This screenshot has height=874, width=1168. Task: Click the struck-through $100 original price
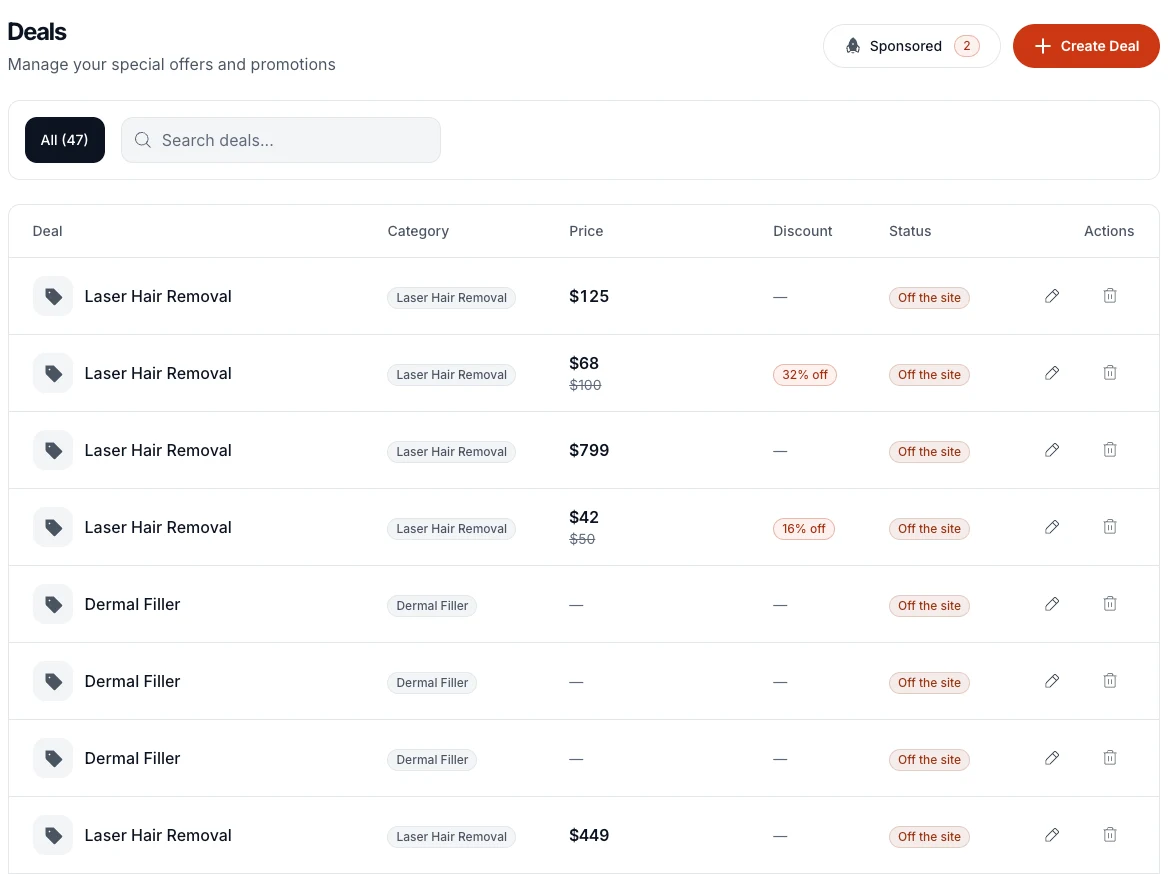click(x=585, y=385)
